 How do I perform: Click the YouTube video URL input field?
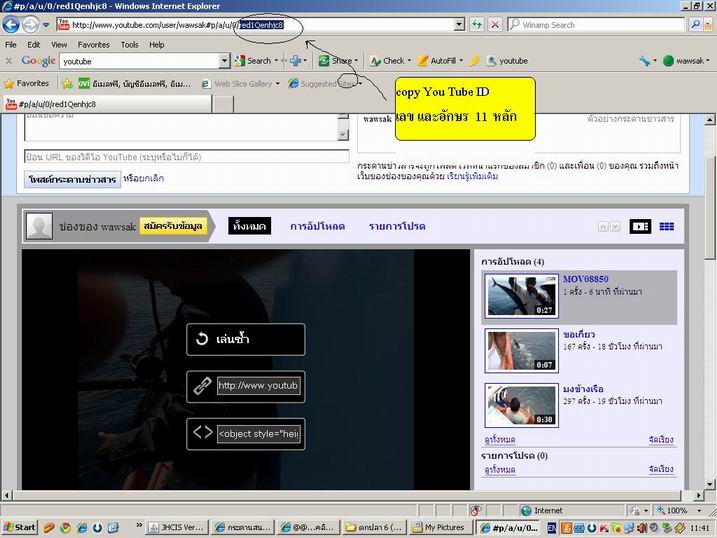click(x=187, y=157)
